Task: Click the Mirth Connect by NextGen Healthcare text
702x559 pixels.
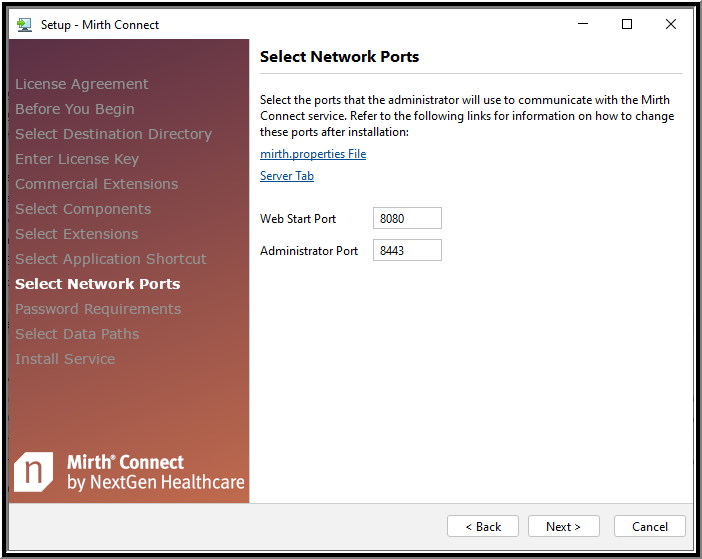Action: [156, 472]
